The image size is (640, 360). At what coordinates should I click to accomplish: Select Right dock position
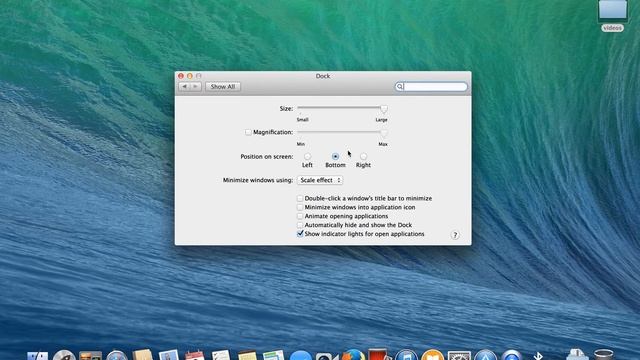(363, 156)
